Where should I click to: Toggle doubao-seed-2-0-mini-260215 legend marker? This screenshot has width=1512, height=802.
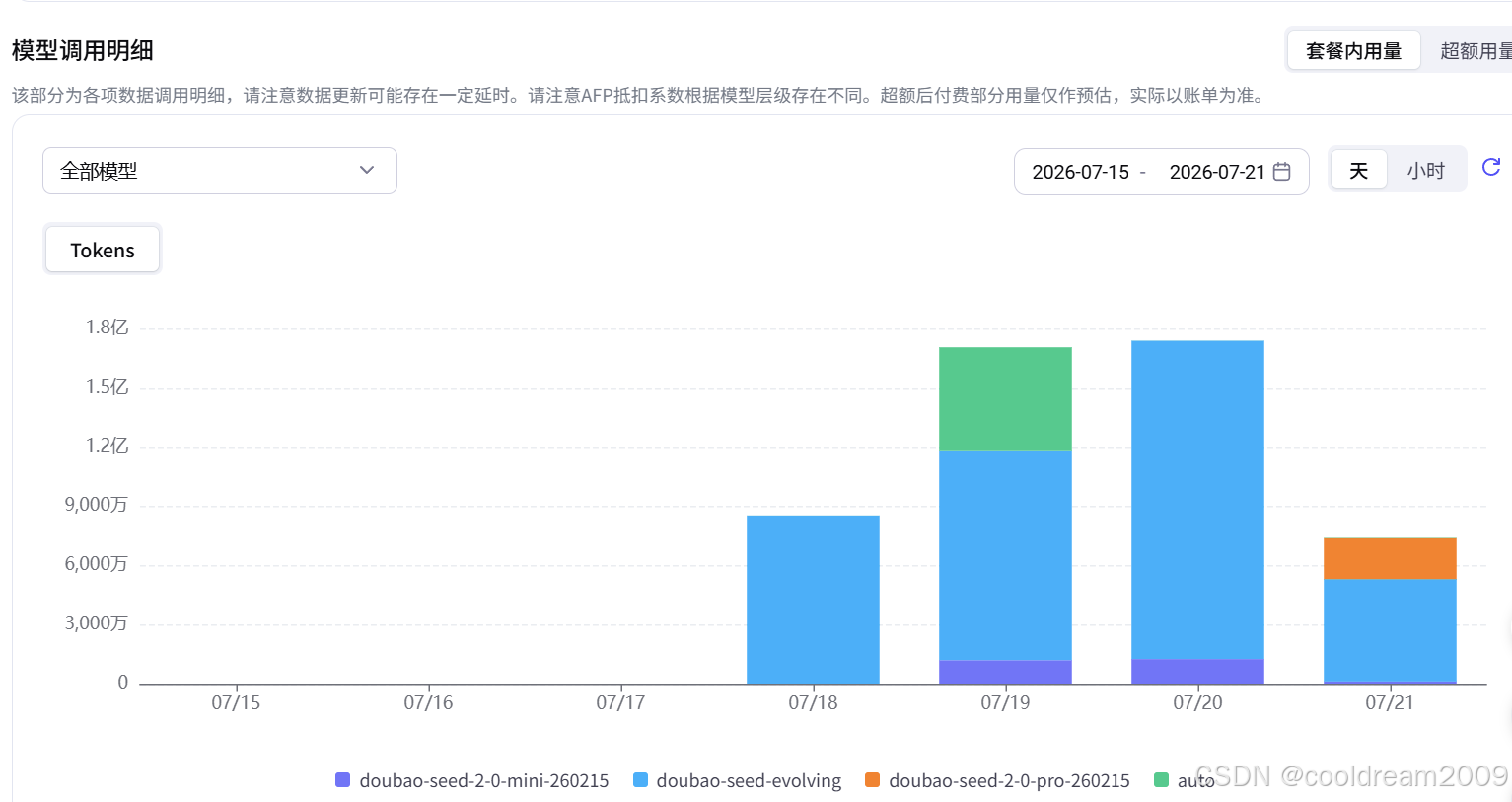point(343,780)
